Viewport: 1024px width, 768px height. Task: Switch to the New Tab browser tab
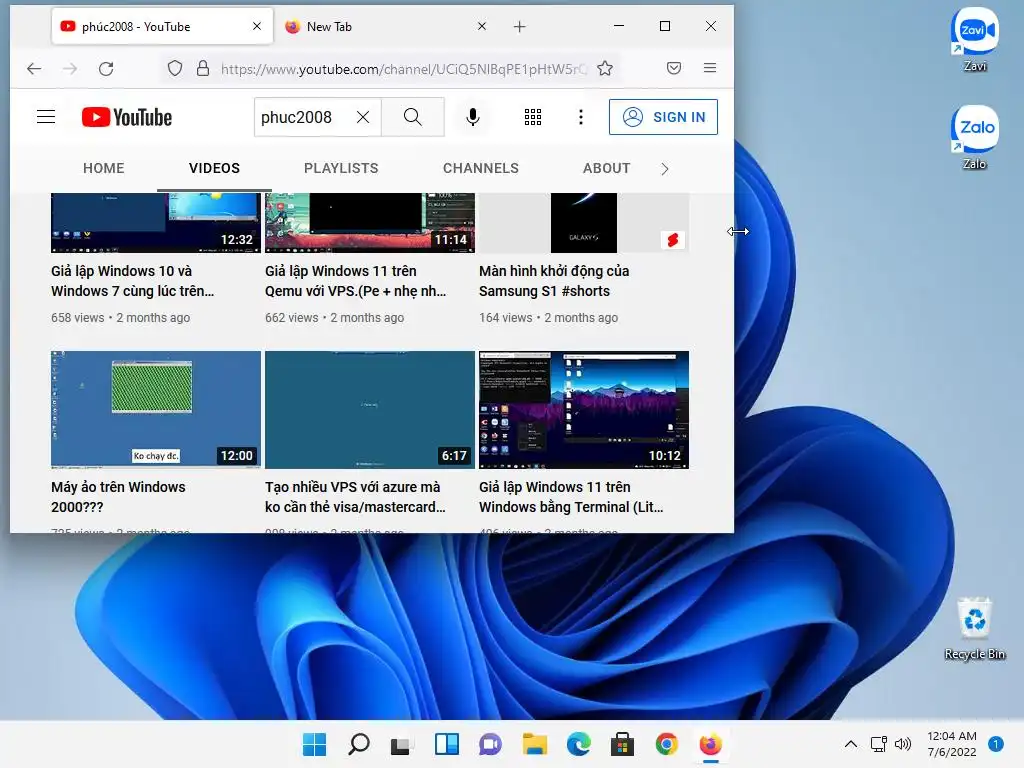(x=385, y=27)
